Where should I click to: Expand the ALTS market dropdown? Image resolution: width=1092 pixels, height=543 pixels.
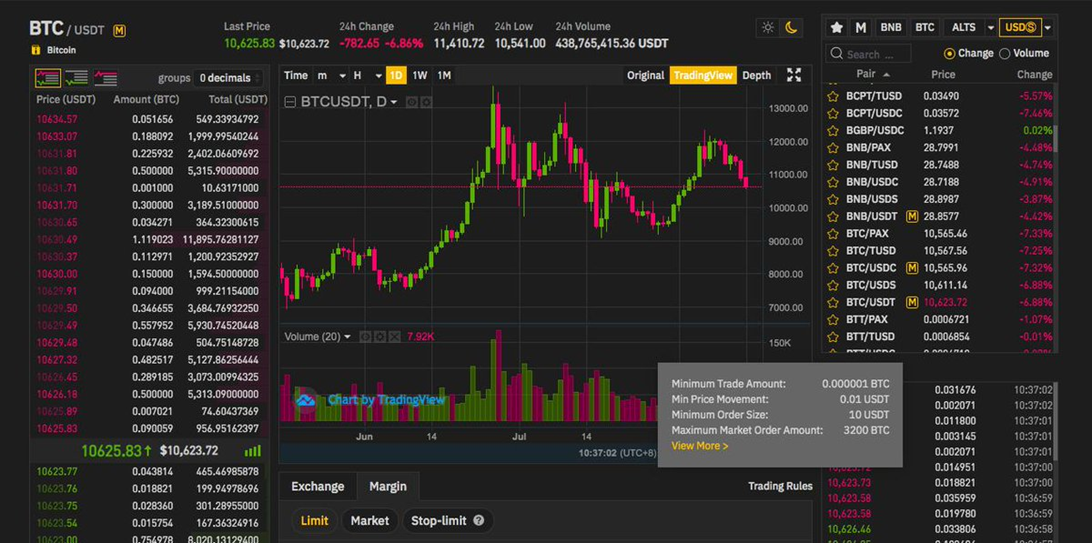[991, 28]
